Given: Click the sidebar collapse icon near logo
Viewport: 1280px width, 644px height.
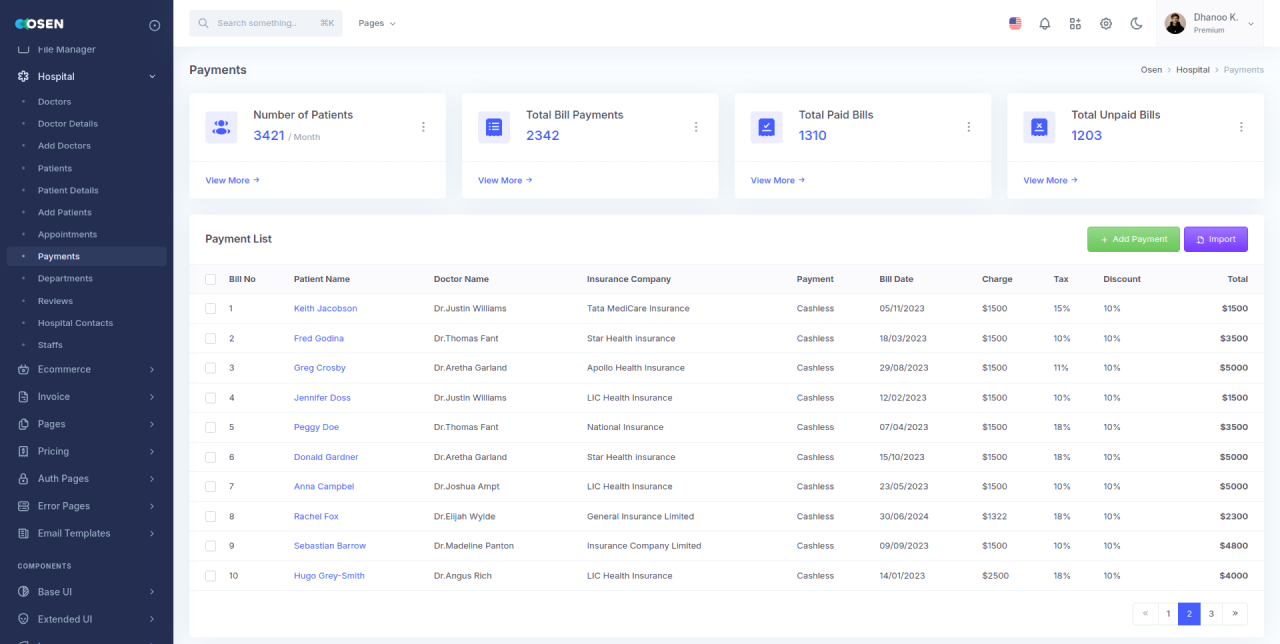Looking at the screenshot, I should click(154, 25).
